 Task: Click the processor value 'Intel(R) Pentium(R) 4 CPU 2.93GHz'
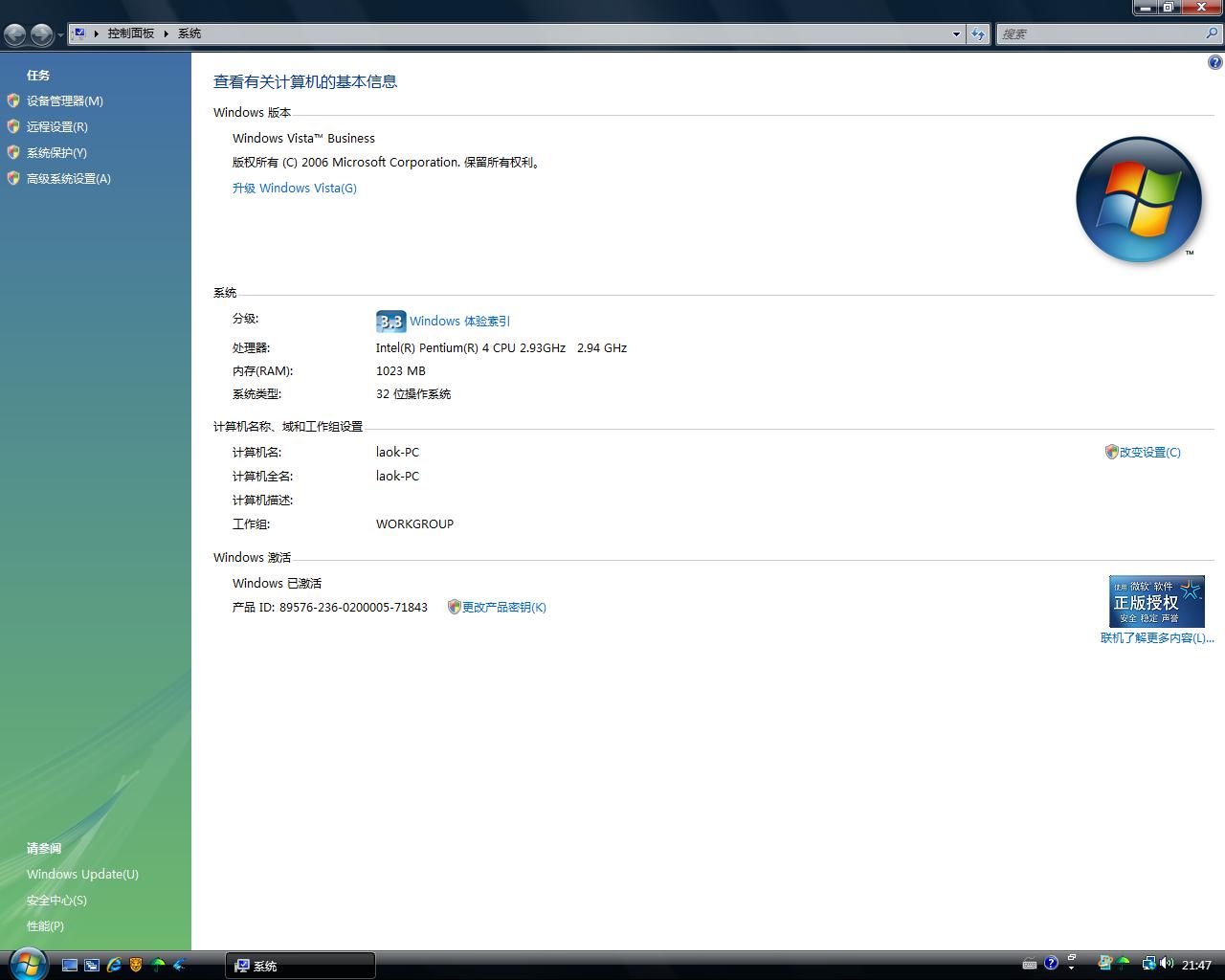[471, 347]
